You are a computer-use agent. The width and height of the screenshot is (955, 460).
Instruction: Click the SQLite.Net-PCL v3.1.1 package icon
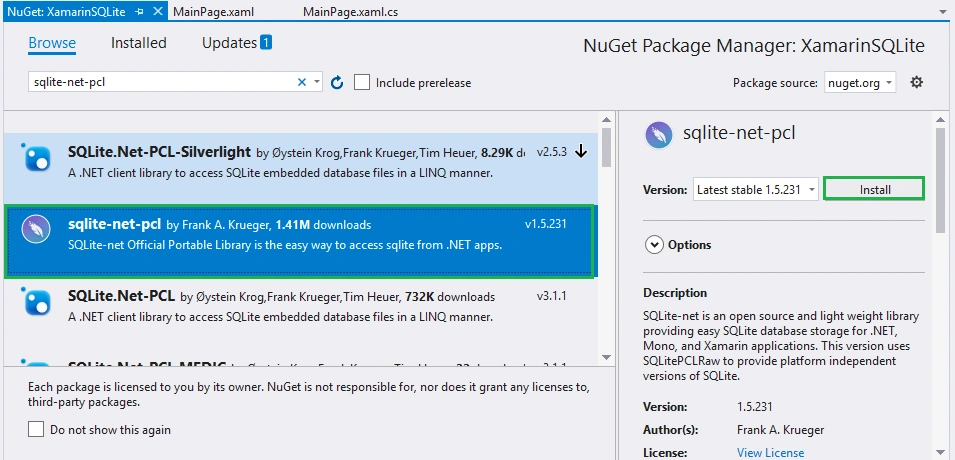tap(36, 302)
